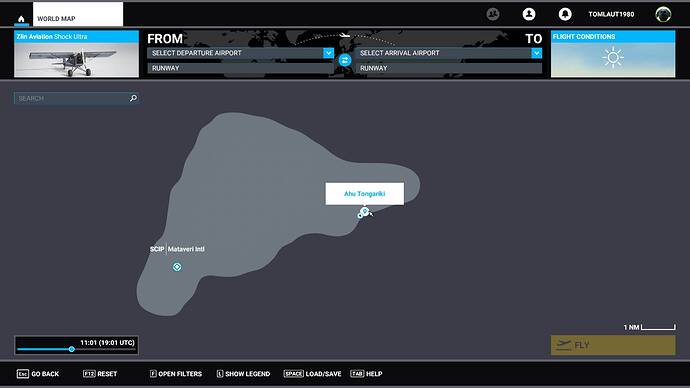The width and height of the screenshot is (690, 388).
Task: Select the Ahu Tongariki label
Action: (364, 194)
